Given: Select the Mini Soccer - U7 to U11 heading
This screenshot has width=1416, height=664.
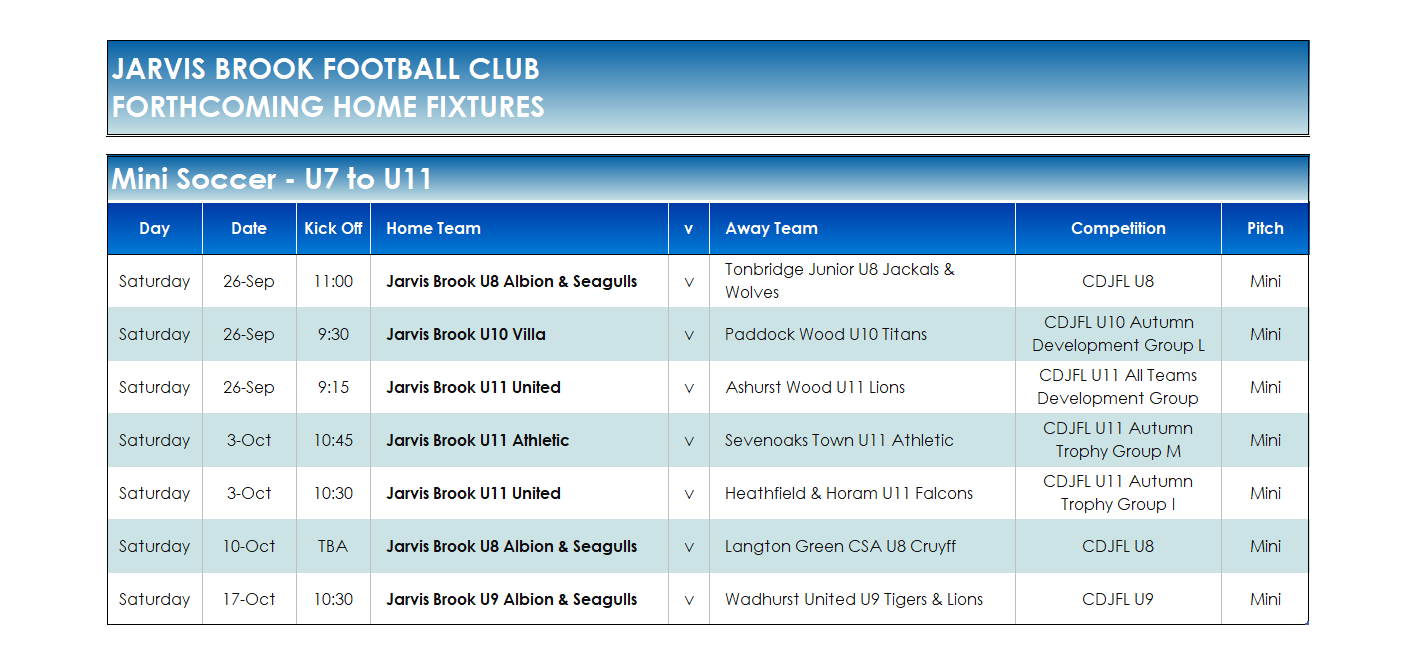Looking at the screenshot, I should tap(272, 179).
